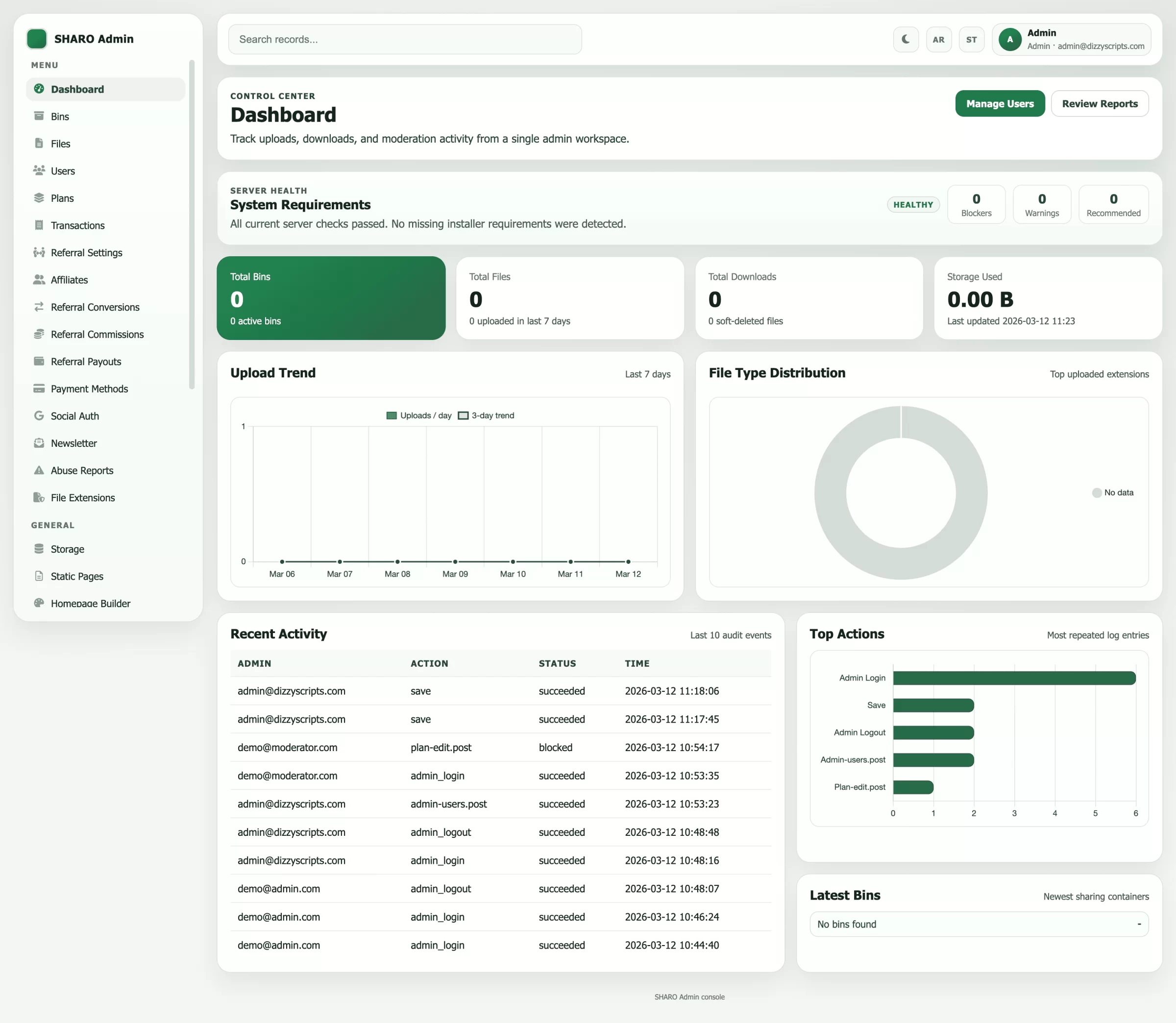Click the Social Auth Google icon
Image resolution: width=1176 pixels, height=1023 pixels.
point(39,415)
